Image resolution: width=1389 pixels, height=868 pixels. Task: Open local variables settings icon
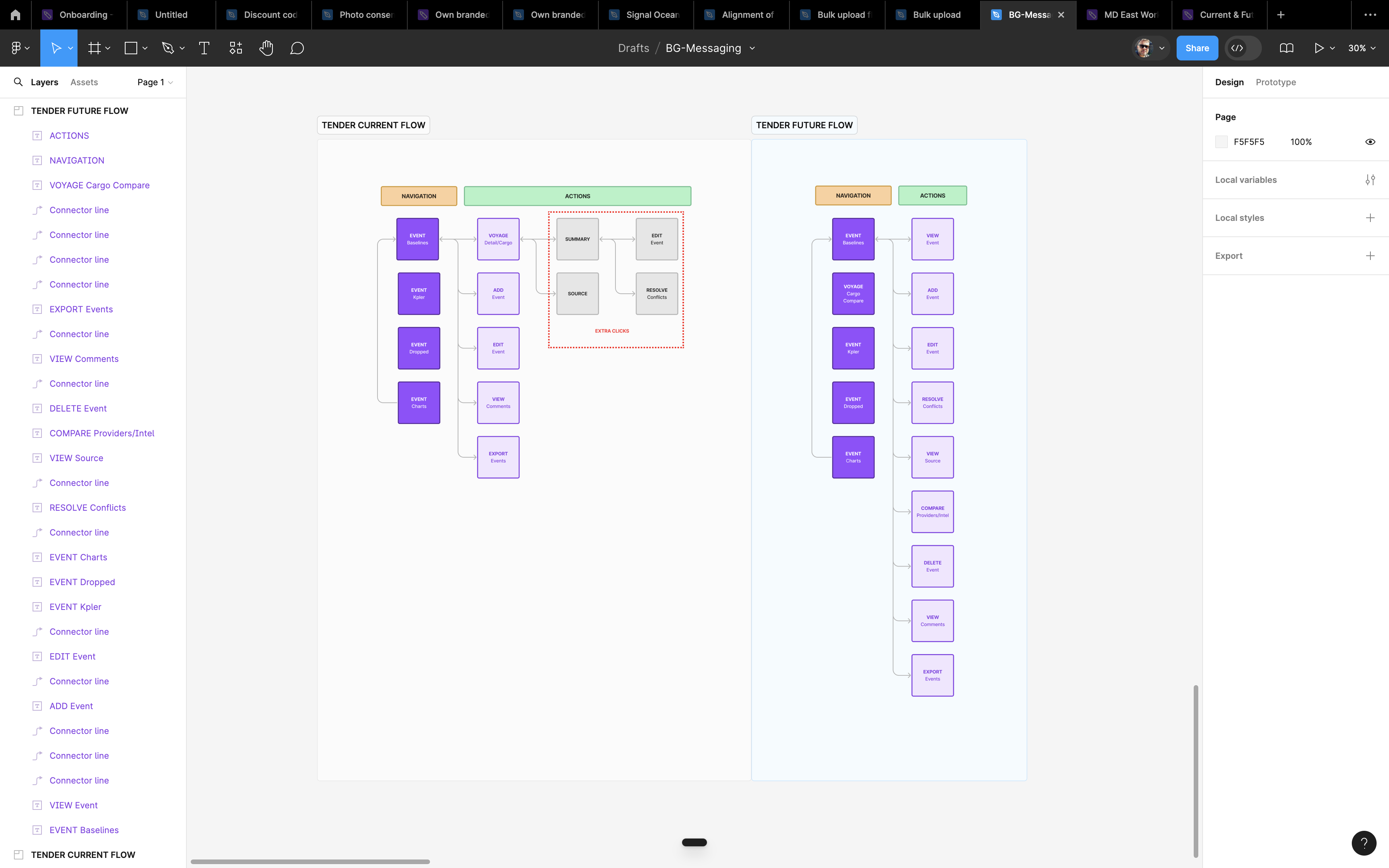tap(1370, 180)
